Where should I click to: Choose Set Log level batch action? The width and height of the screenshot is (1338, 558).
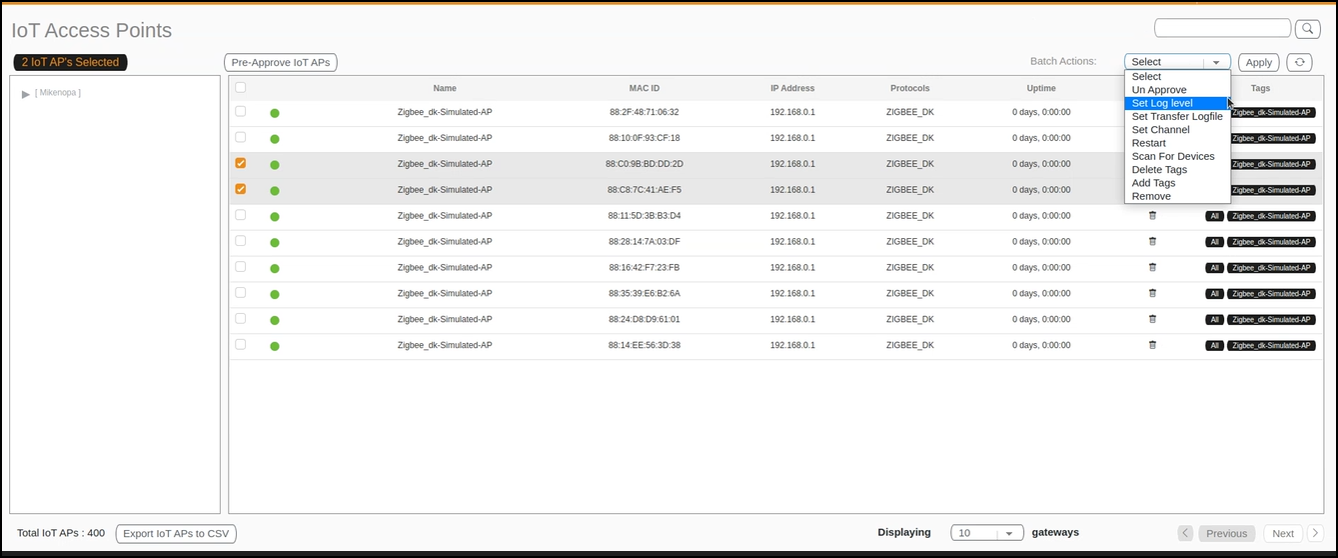1177,103
